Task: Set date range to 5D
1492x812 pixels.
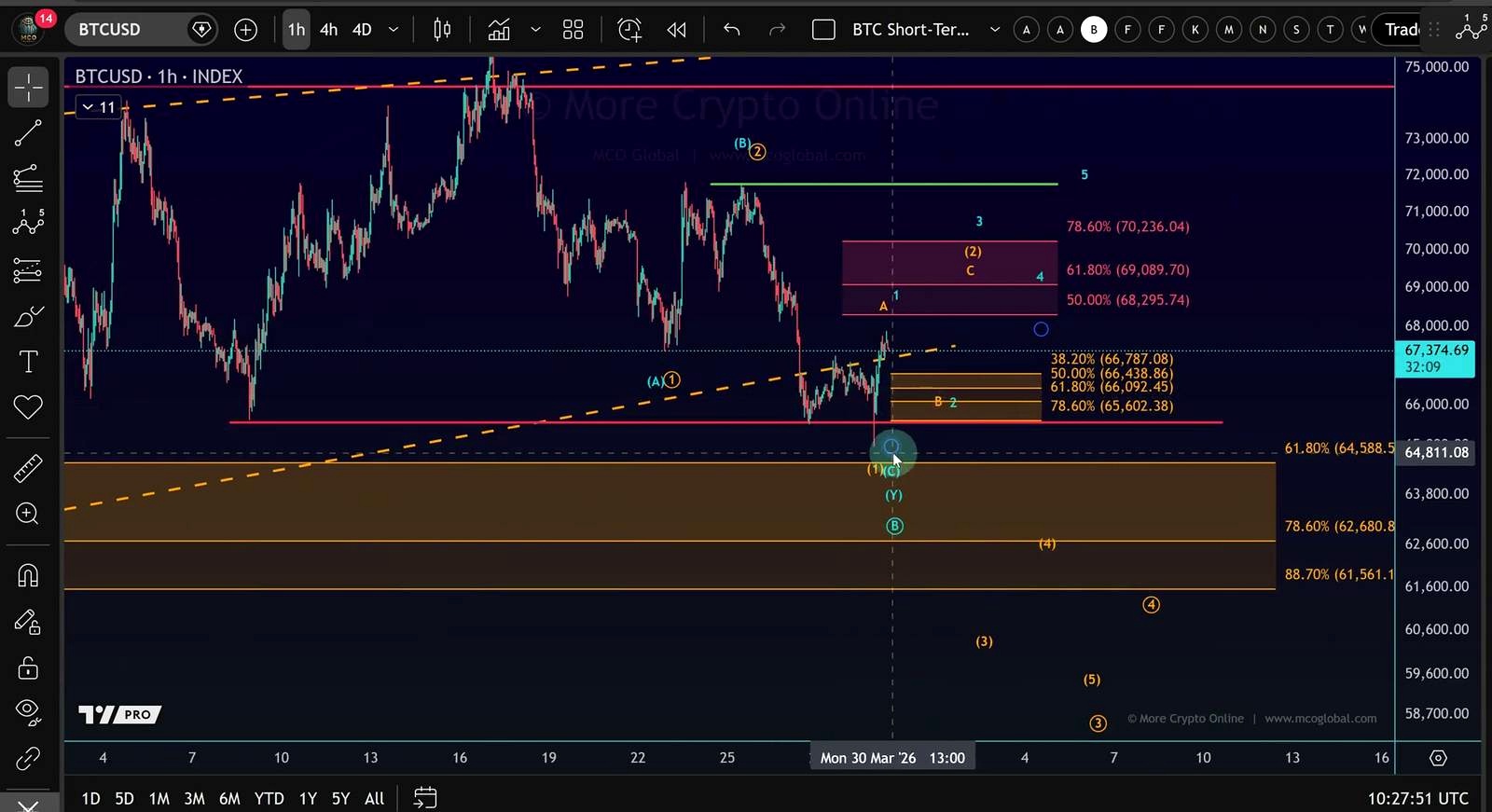Action: pos(124,799)
